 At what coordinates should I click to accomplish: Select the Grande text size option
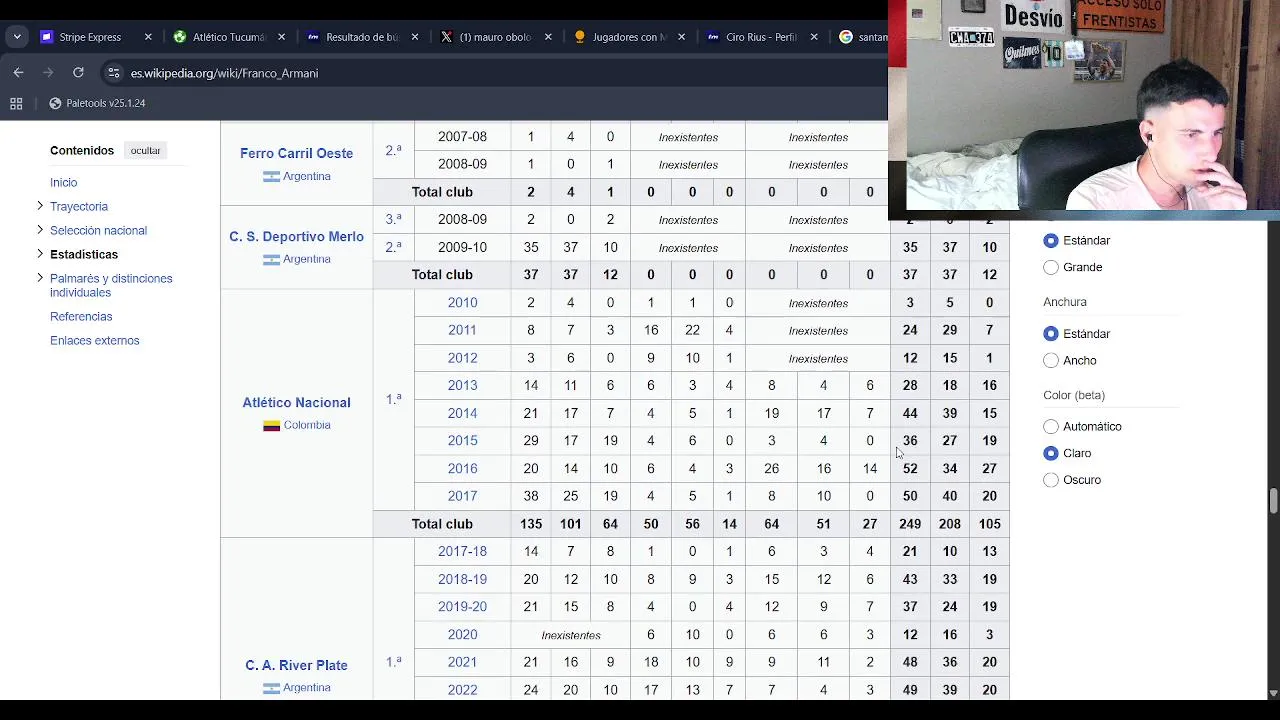tap(1051, 267)
